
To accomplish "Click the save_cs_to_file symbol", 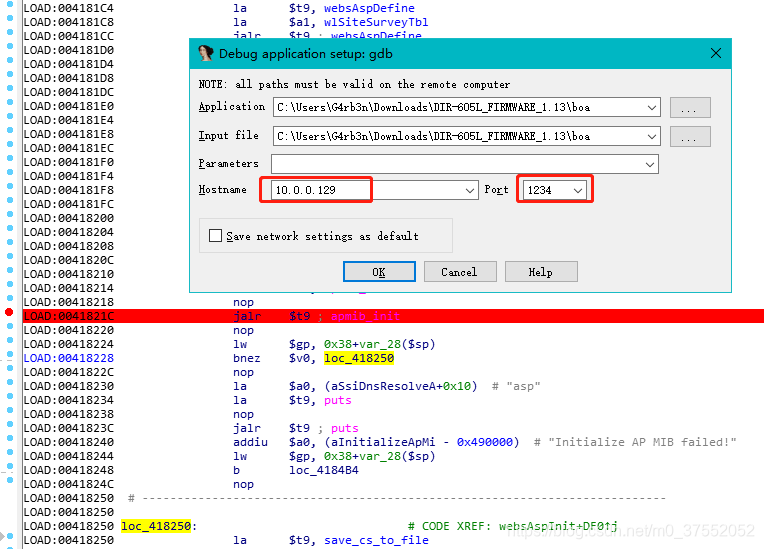I will click(376, 540).
